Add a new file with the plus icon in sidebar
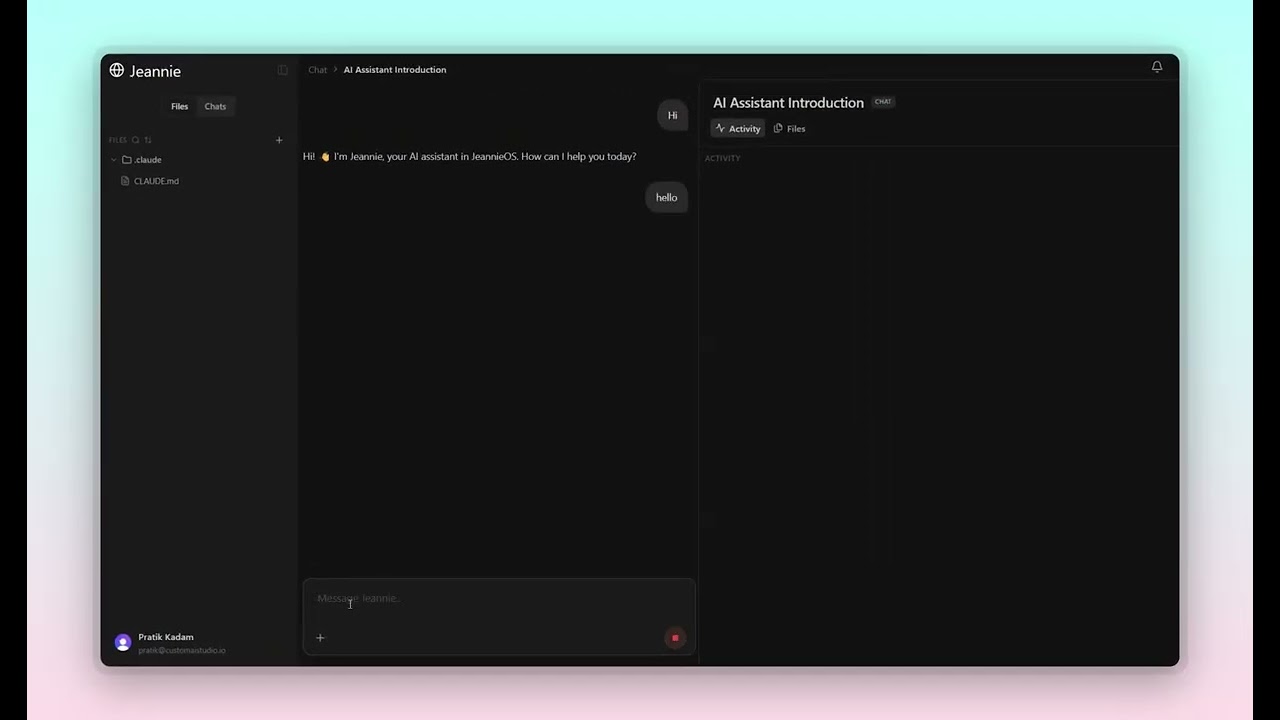This screenshot has width=1280, height=720. pyautogui.click(x=279, y=140)
